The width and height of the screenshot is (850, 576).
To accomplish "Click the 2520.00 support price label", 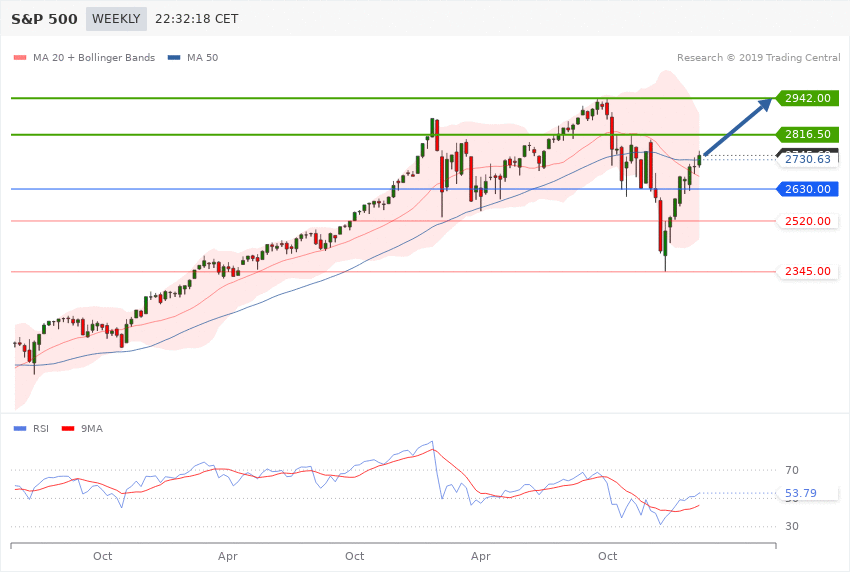I will (x=808, y=221).
